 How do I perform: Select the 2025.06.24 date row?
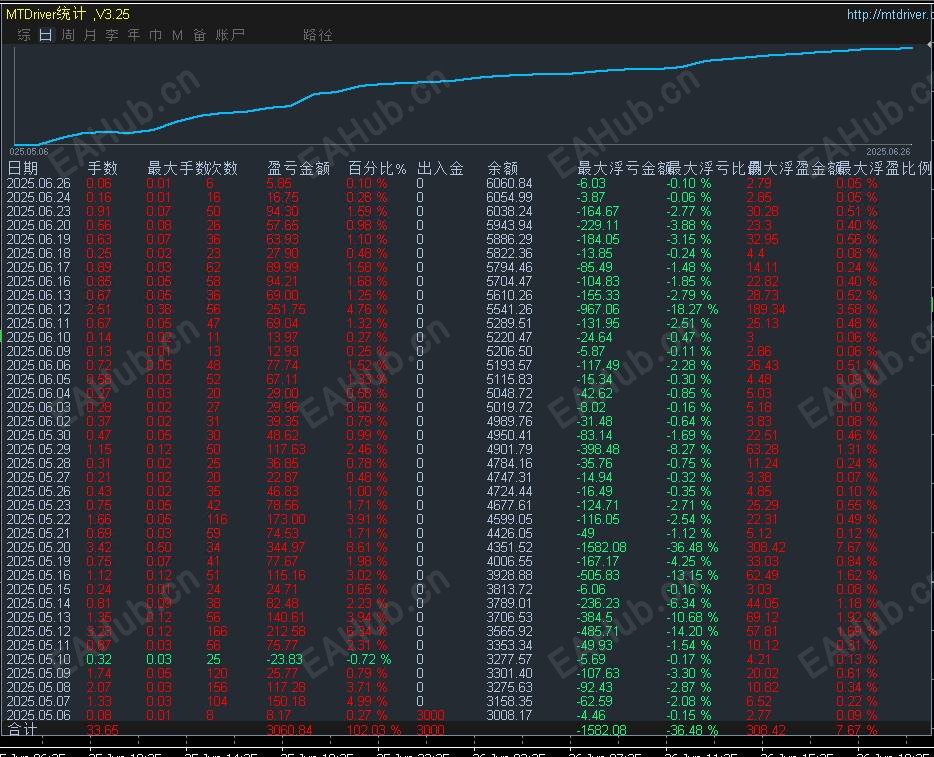(39, 197)
